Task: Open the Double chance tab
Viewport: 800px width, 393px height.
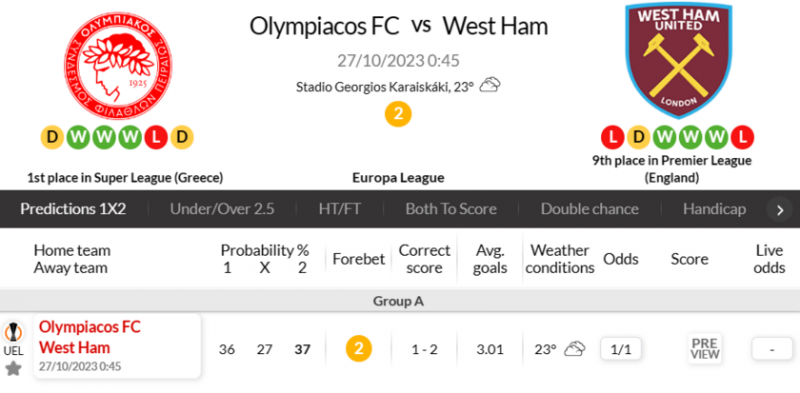Action: 590,209
